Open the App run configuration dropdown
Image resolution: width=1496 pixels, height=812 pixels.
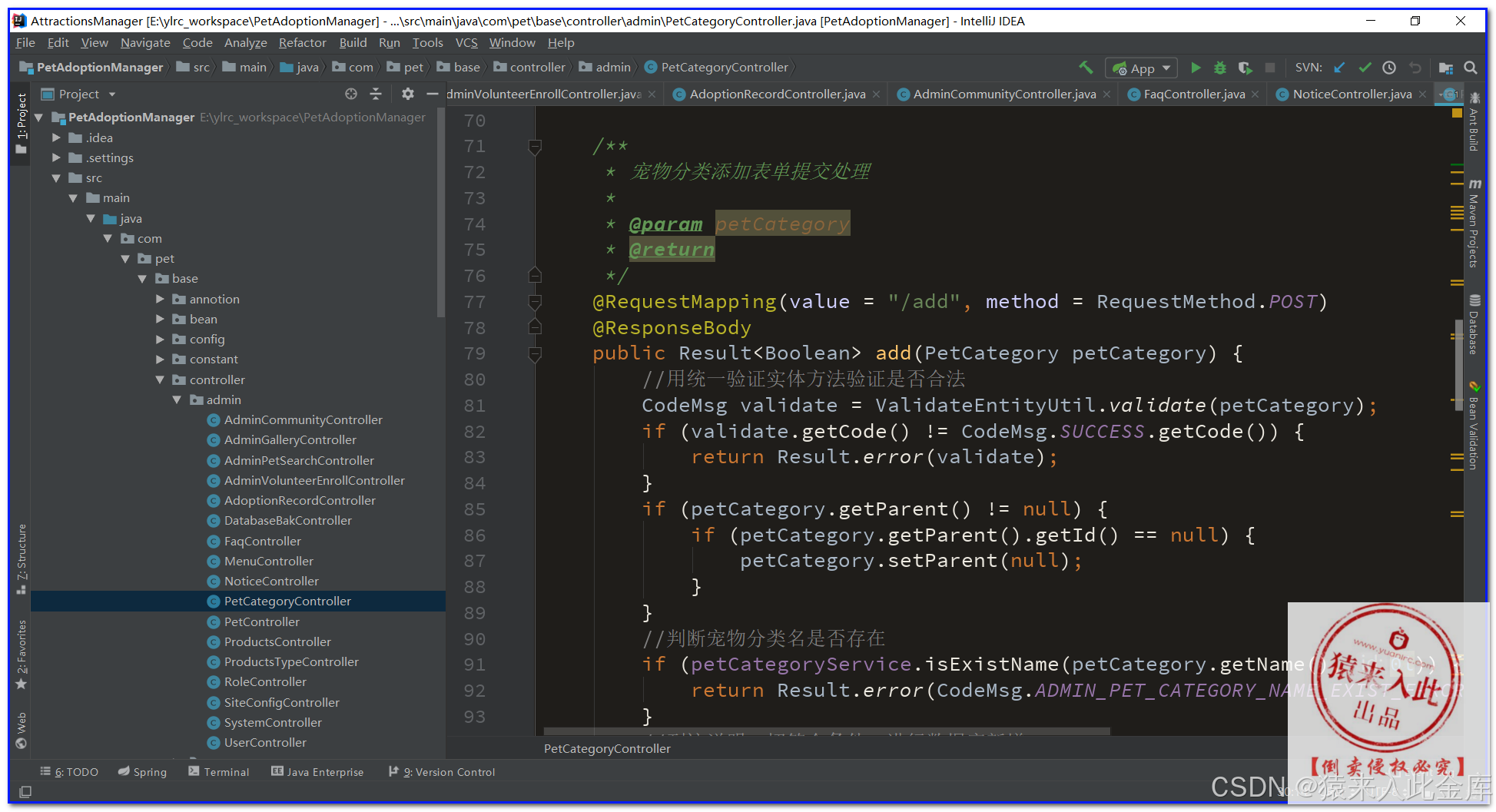(1141, 68)
